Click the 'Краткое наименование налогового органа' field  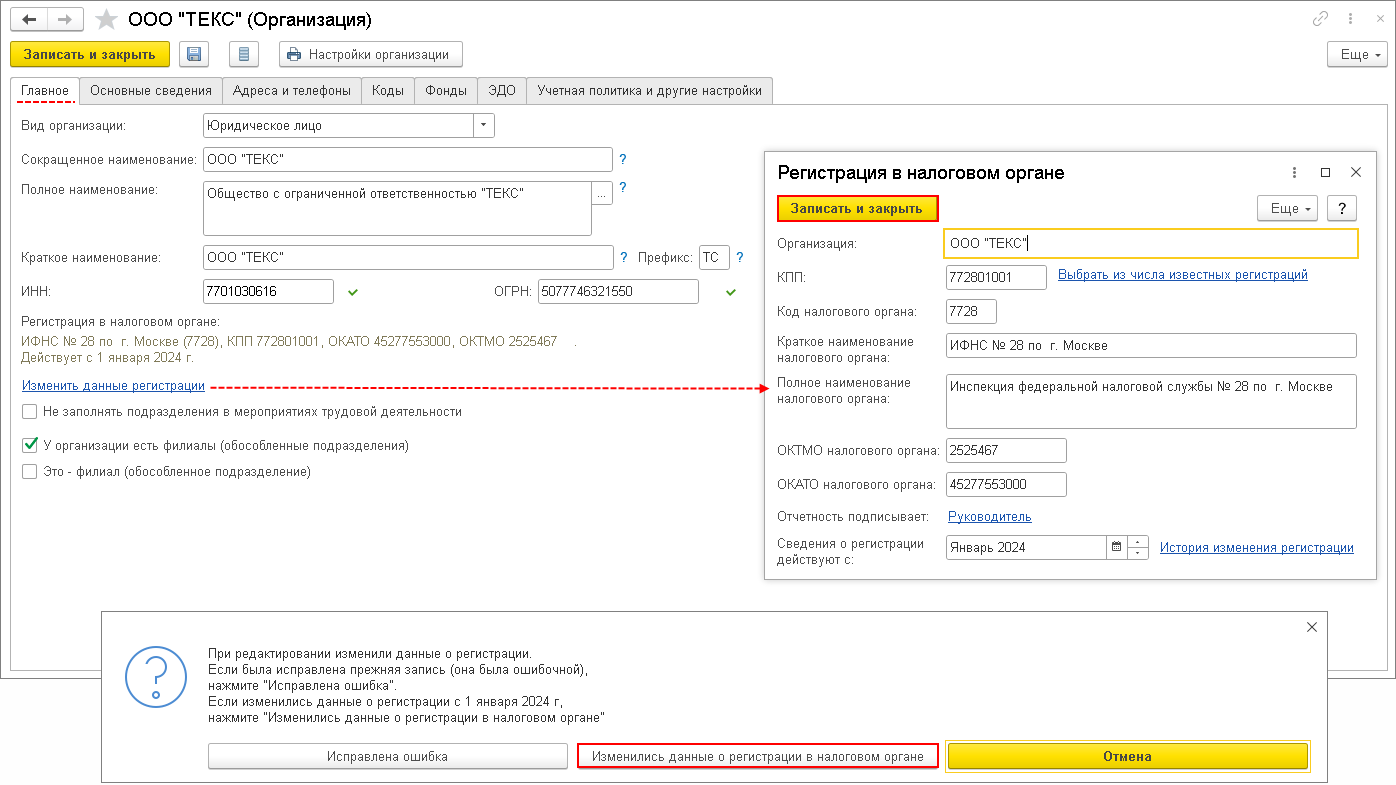[1151, 345]
